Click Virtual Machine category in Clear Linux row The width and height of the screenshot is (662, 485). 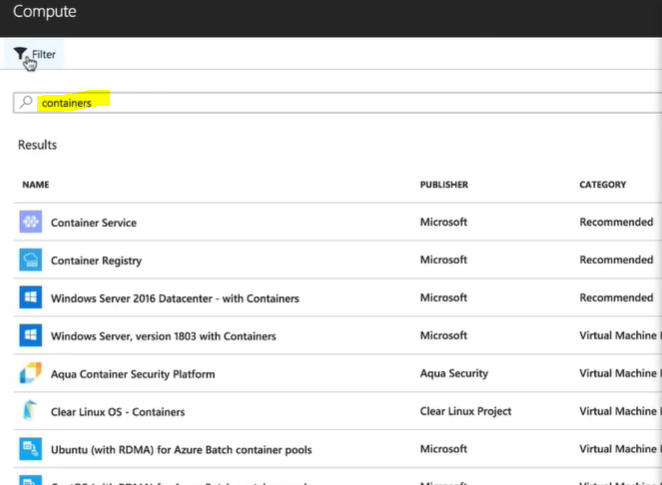[620, 411]
